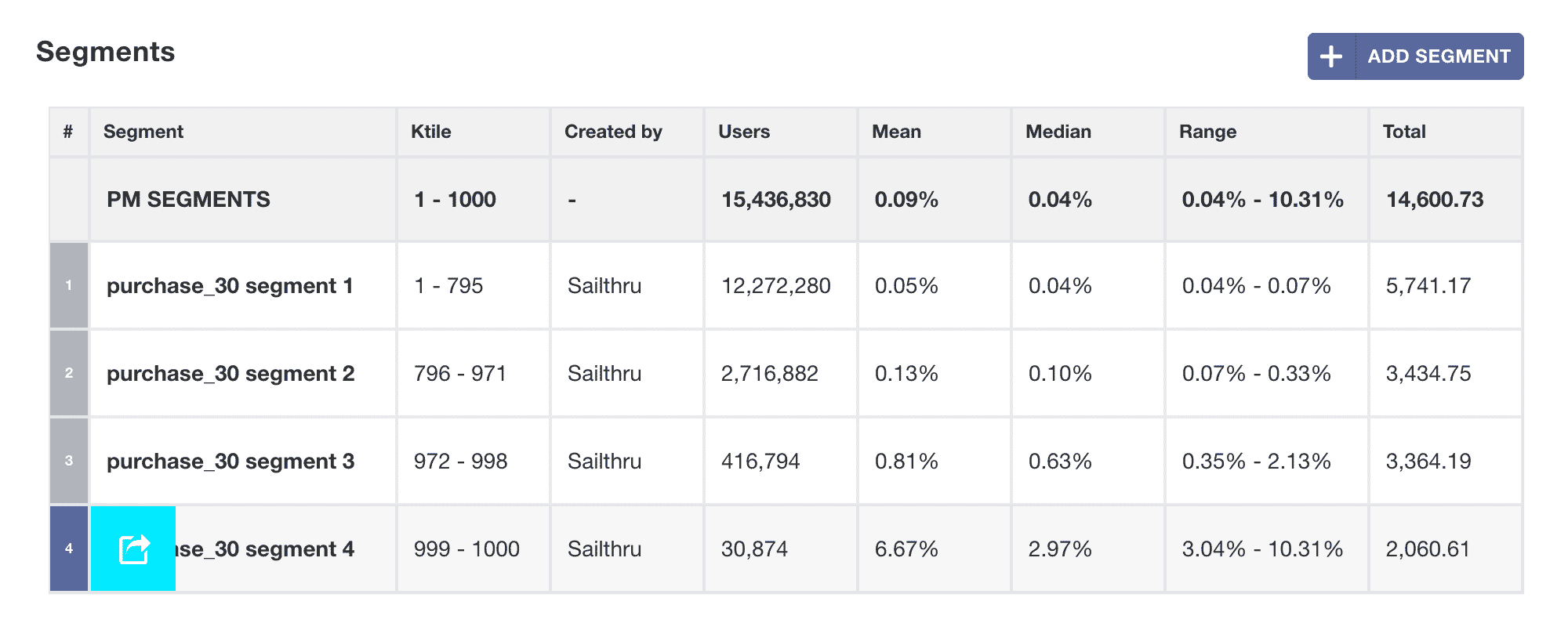Sort by the Range column header
The image size is (1568, 641).
tap(1207, 132)
